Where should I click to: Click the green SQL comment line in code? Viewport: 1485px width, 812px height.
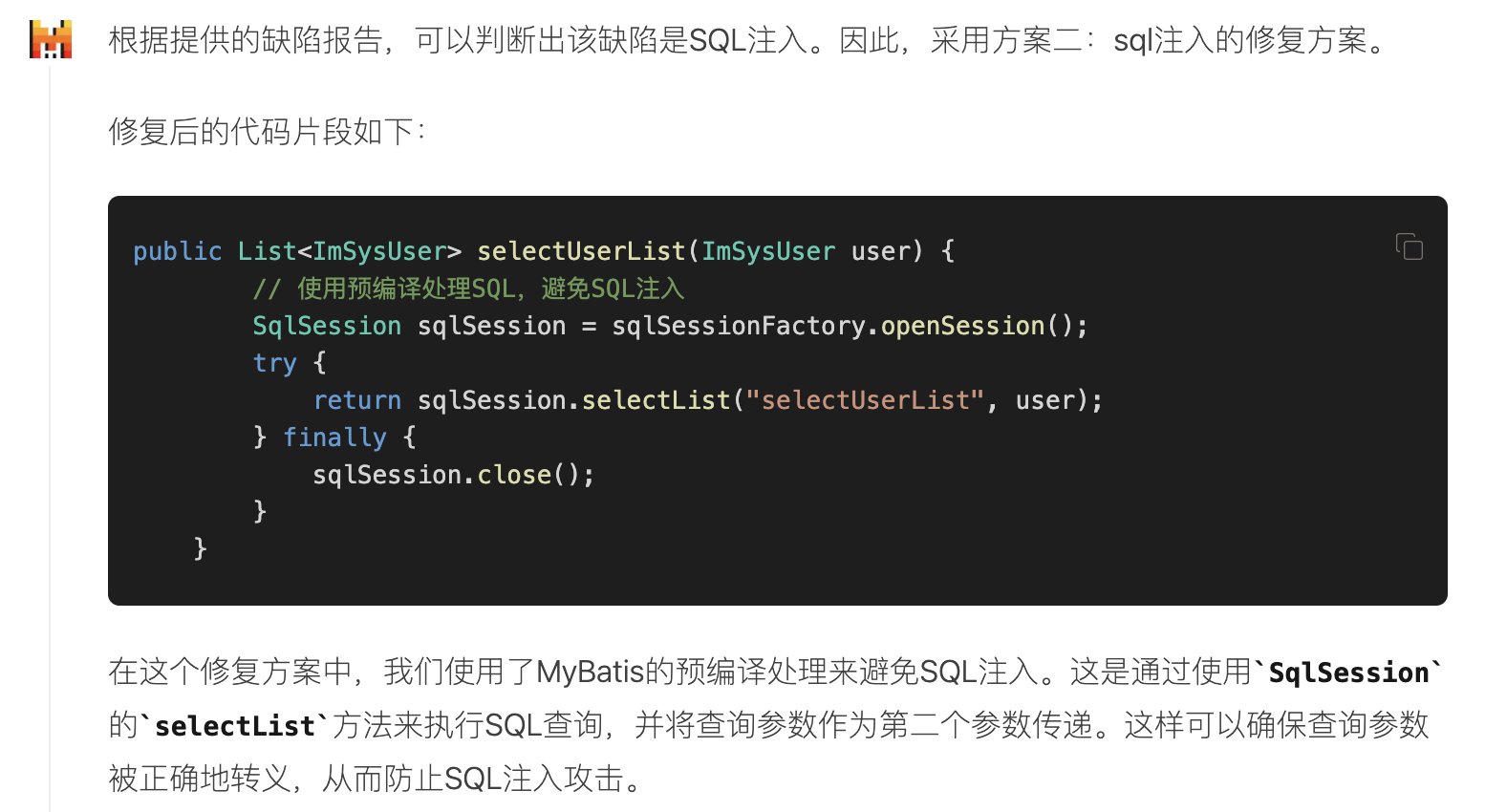coord(468,288)
